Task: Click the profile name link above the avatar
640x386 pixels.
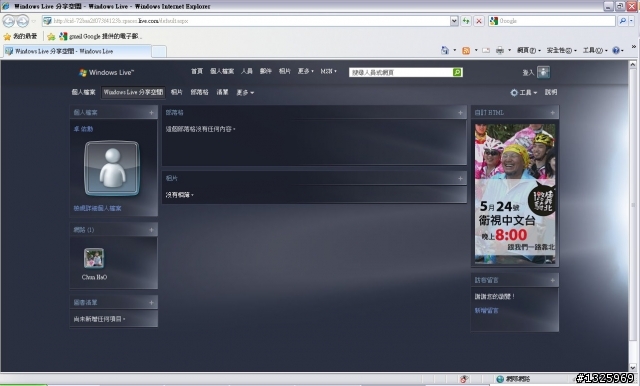Action: [x=83, y=129]
